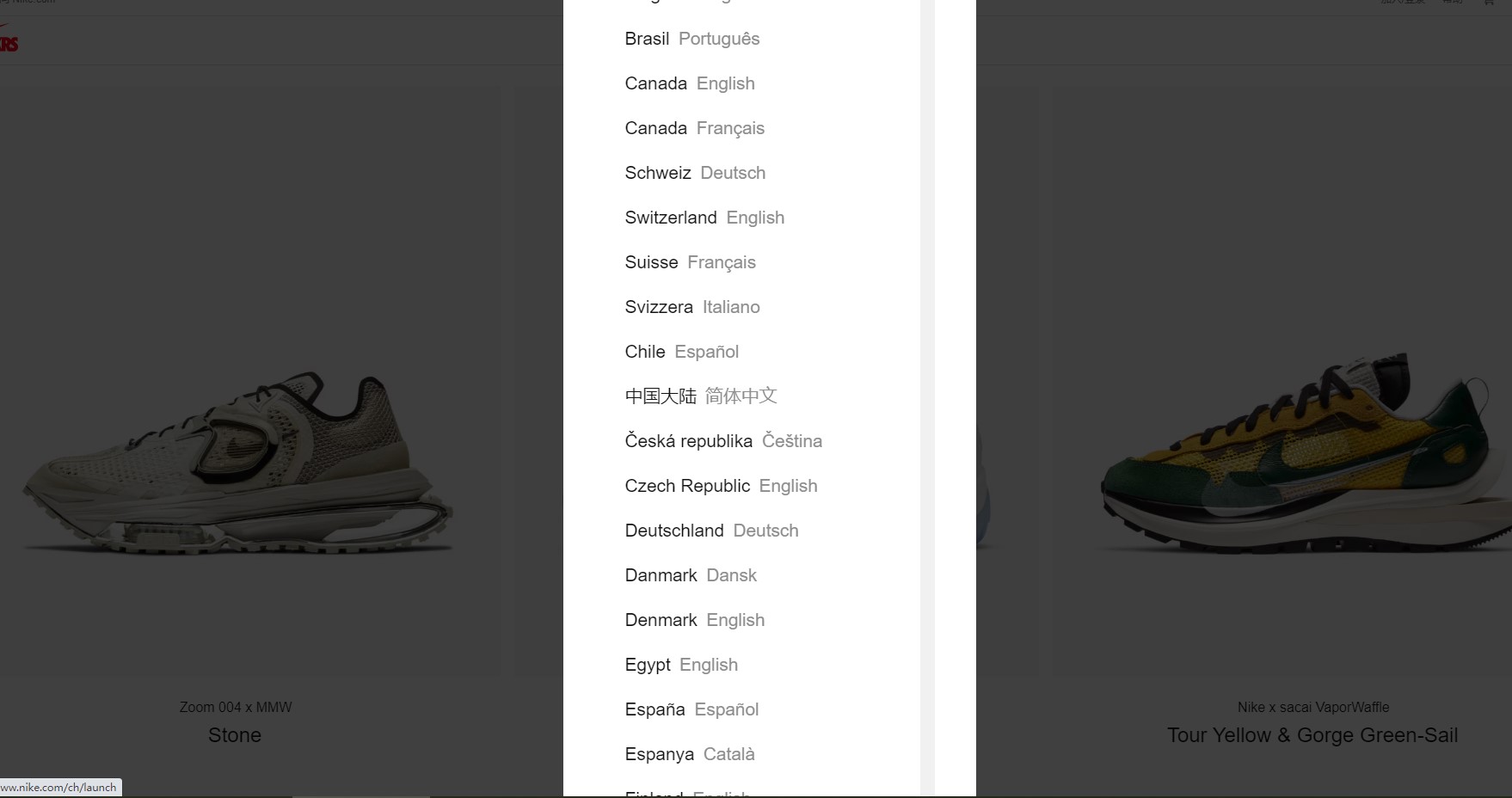Pick Danmark Dansk from the list
The height and width of the screenshot is (798, 1512).
tap(691, 575)
